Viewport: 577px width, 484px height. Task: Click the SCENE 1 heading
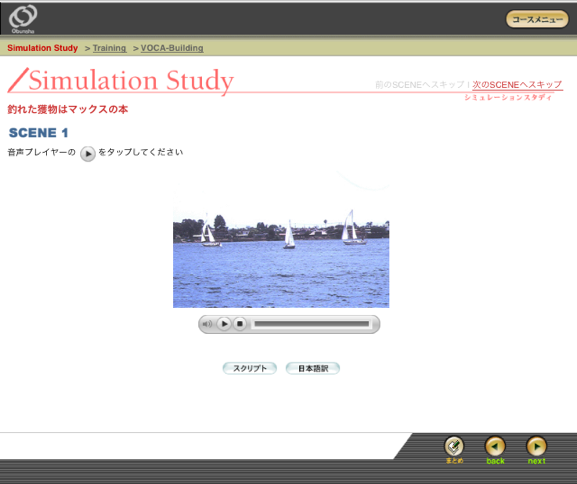(x=39, y=133)
